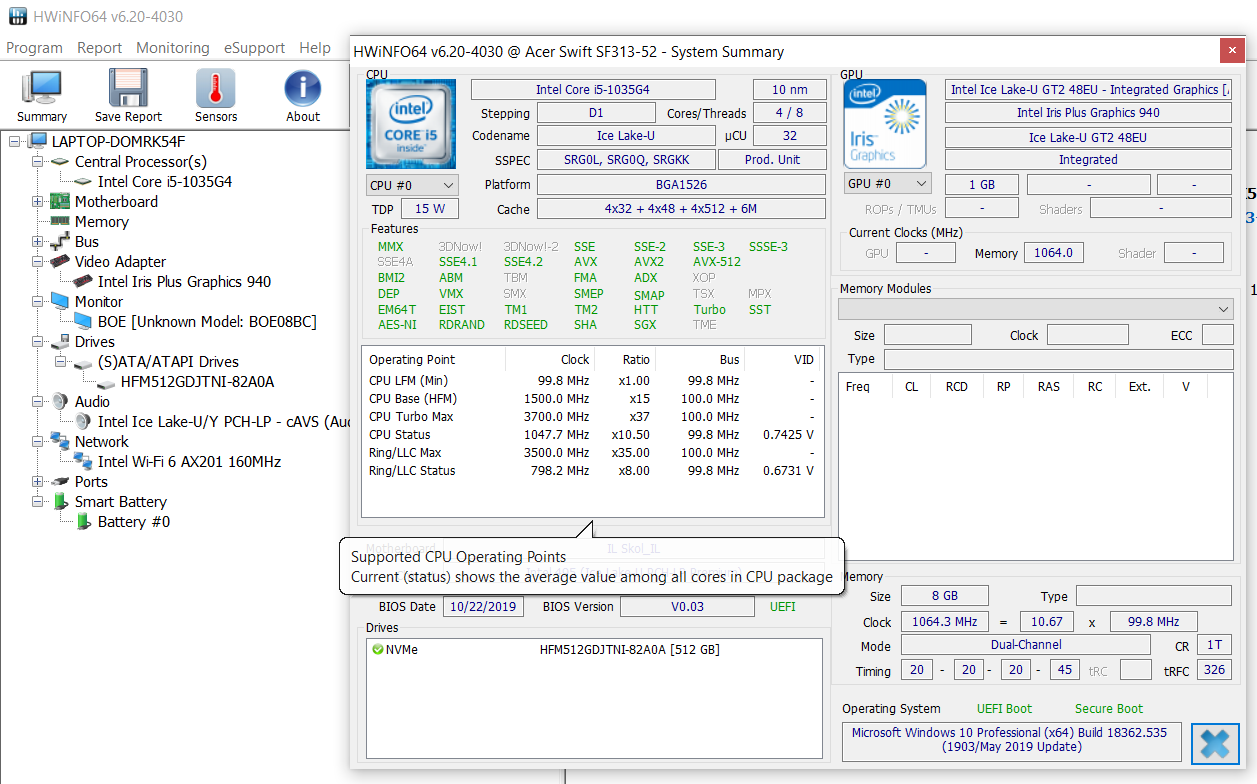This screenshot has height=784, width=1257.
Task: Click the Network tree icon
Action: (62, 441)
